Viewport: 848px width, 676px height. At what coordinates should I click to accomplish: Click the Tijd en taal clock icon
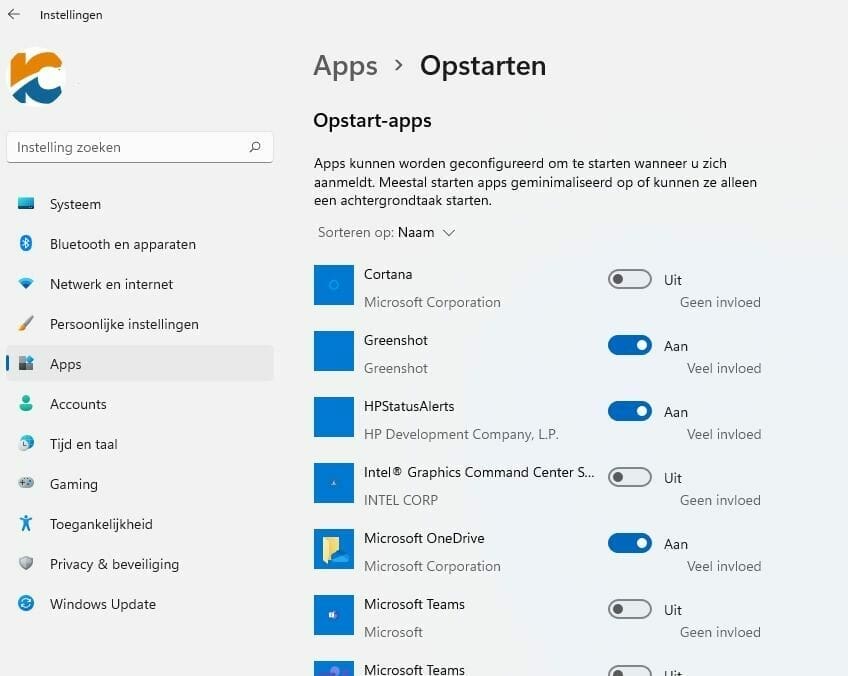click(25, 443)
